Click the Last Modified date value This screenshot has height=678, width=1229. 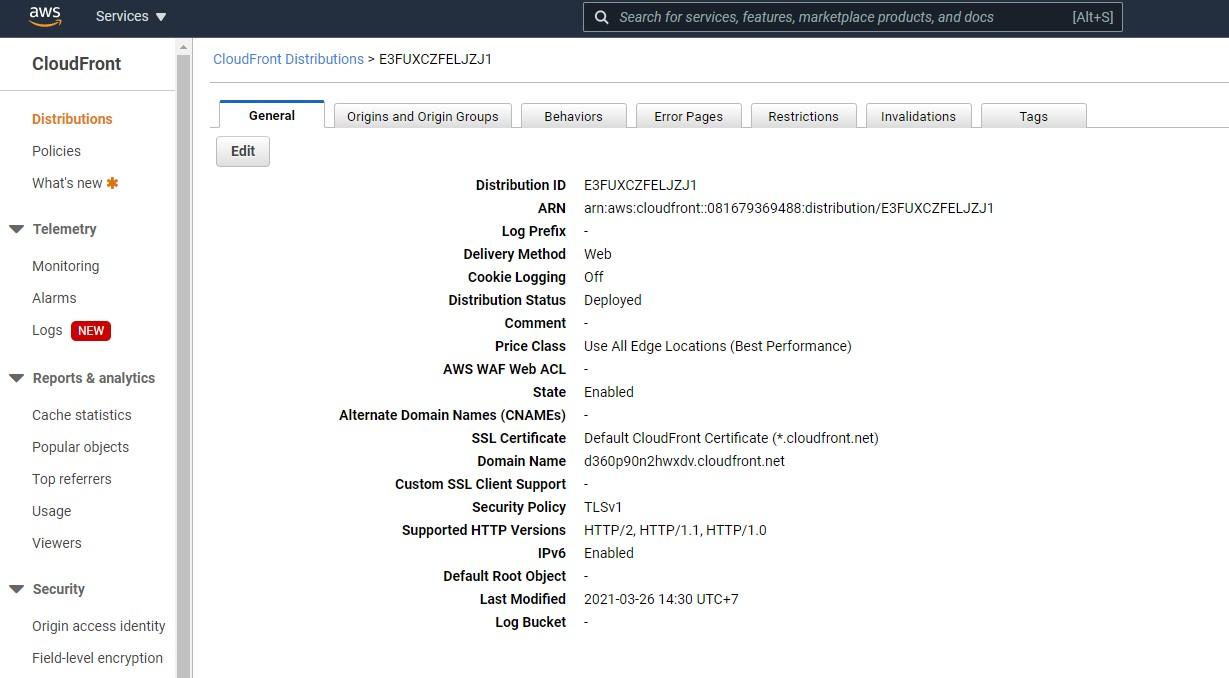click(661, 599)
